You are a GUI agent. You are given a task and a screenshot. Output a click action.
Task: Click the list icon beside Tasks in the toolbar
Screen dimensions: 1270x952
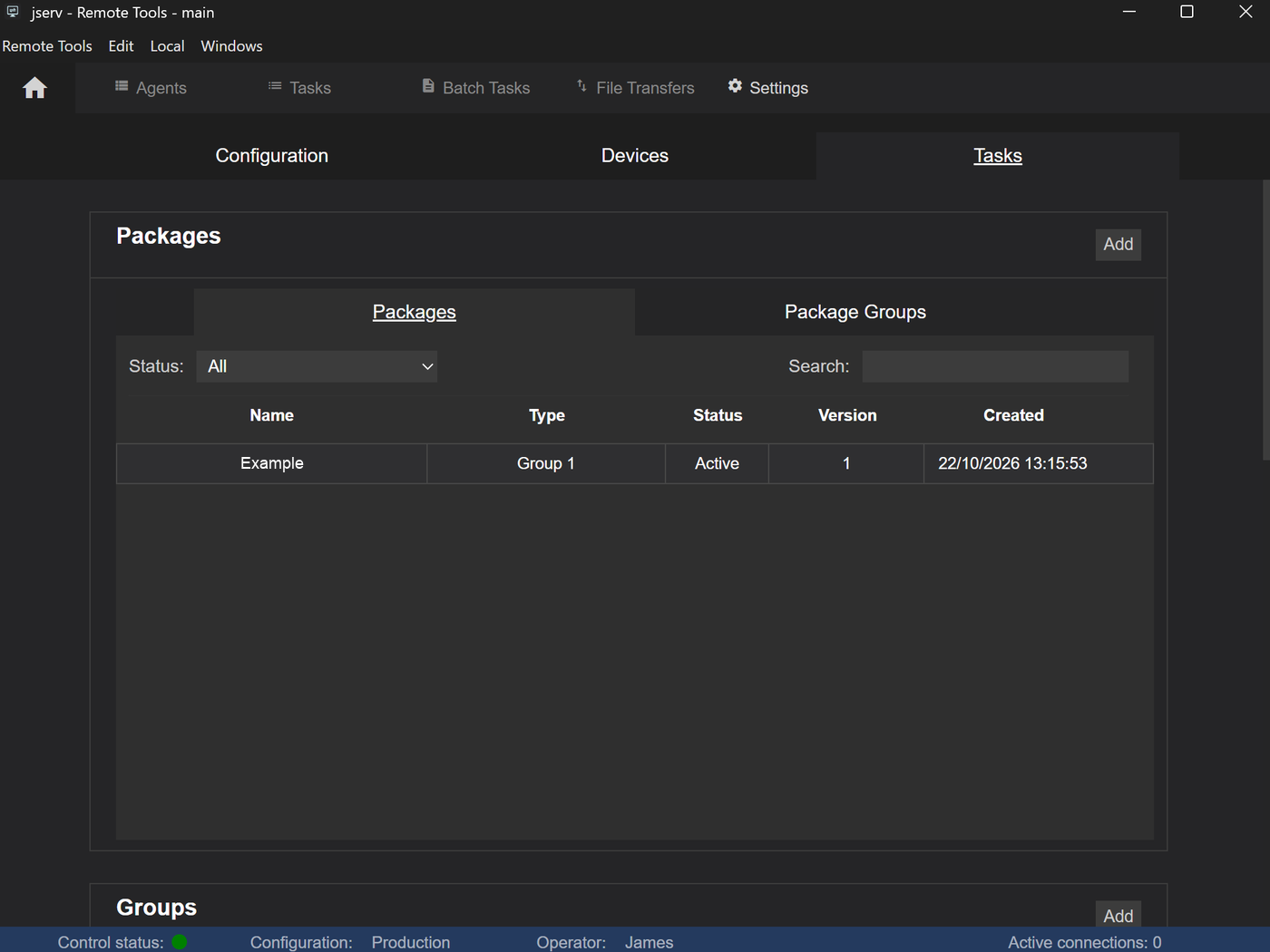click(275, 86)
